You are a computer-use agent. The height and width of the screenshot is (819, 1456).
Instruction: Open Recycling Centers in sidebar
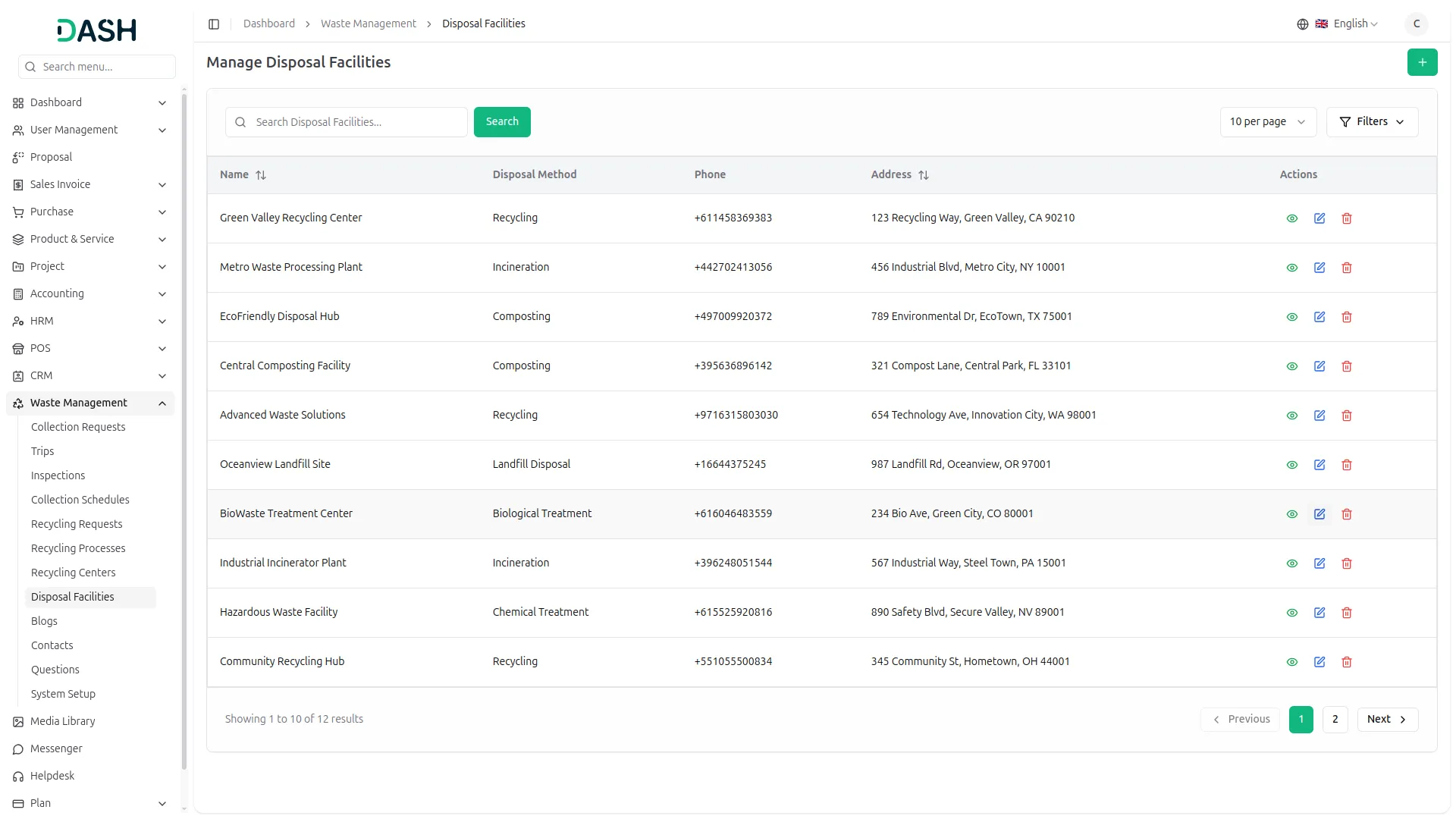(74, 573)
